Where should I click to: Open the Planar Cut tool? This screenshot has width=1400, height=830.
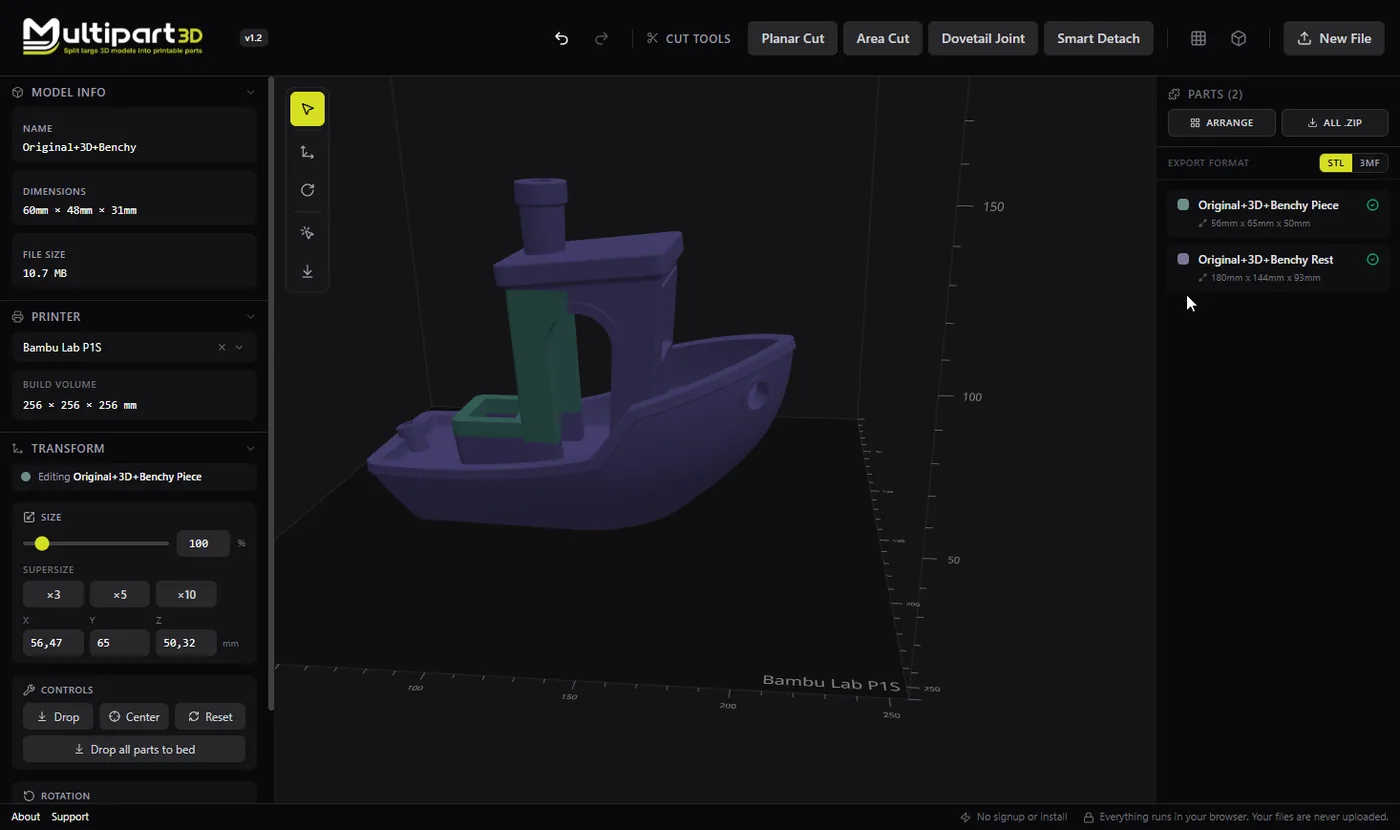tap(793, 39)
